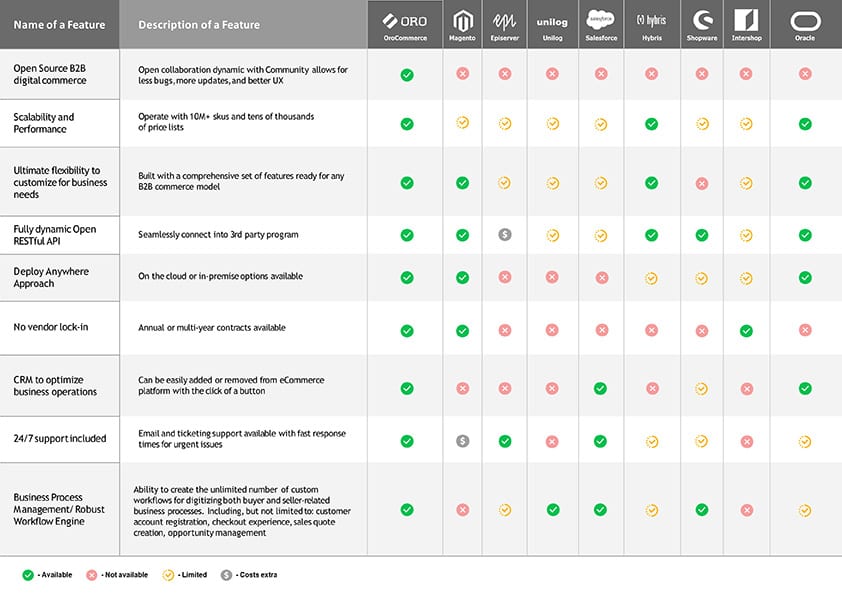Click Hybris limited icon in Deploy Anywhere row
This screenshot has width=842, height=595.
651,279
